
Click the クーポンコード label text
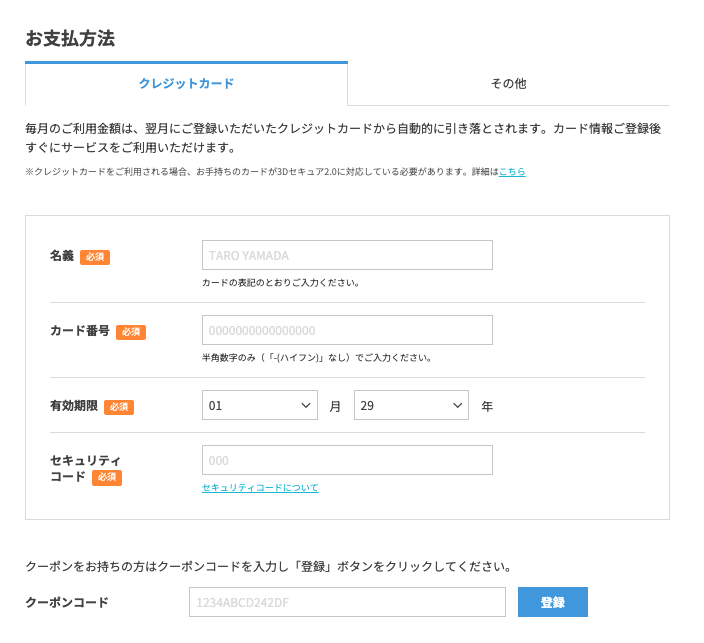click(67, 602)
